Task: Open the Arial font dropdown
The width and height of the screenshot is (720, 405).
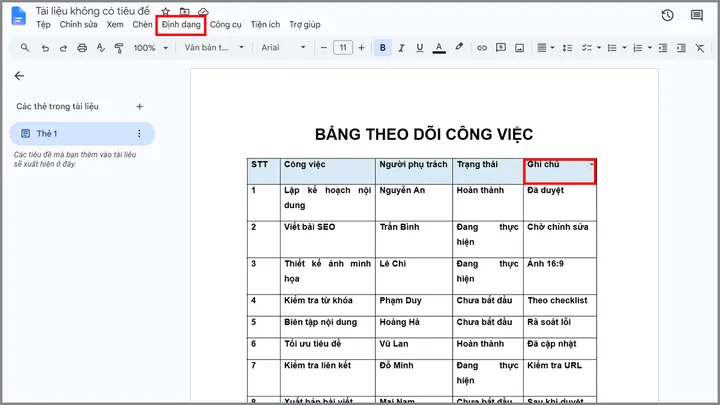Action: click(x=283, y=48)
